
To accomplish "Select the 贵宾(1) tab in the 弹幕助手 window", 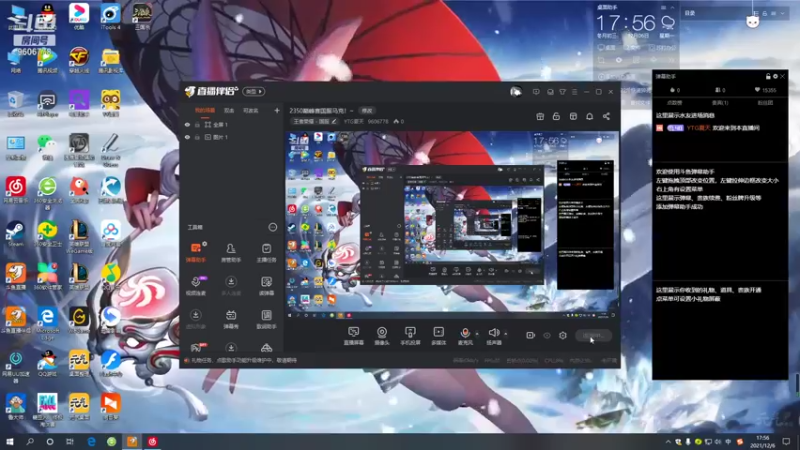I will [x=720, y=103].
